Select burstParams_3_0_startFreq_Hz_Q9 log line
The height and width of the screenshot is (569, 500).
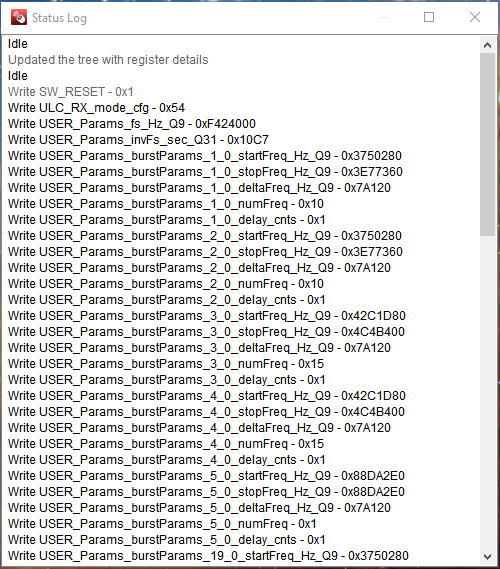[x=207, y=315]
